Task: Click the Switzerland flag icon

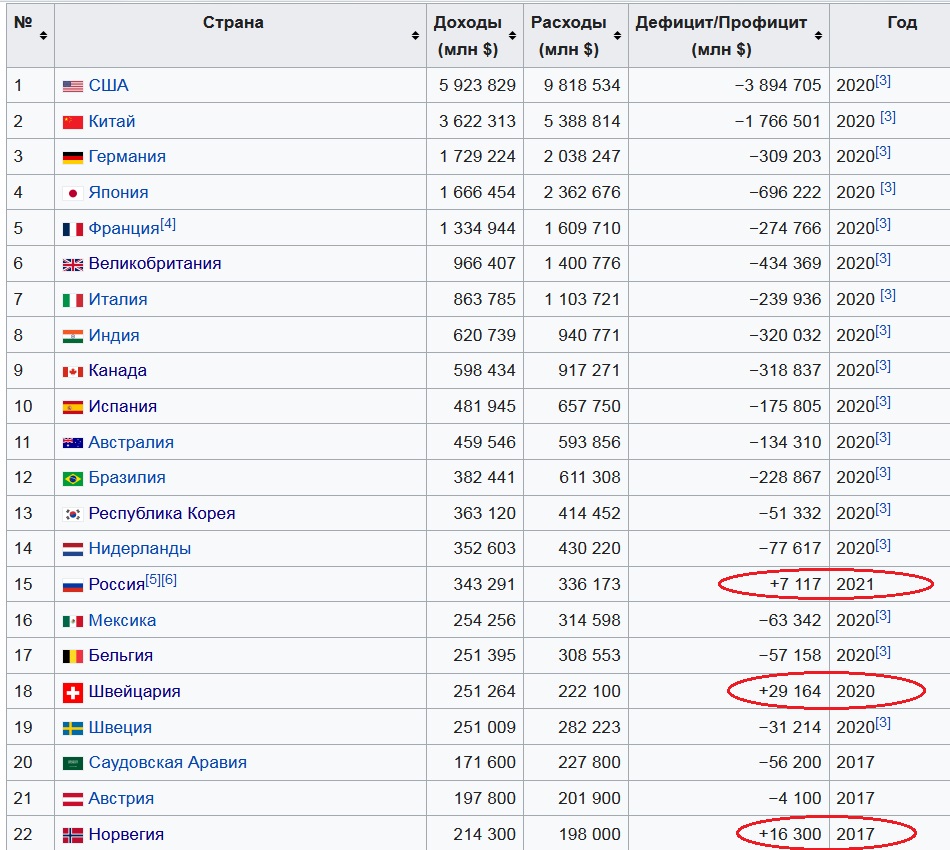Action: (x=73, y=692)
